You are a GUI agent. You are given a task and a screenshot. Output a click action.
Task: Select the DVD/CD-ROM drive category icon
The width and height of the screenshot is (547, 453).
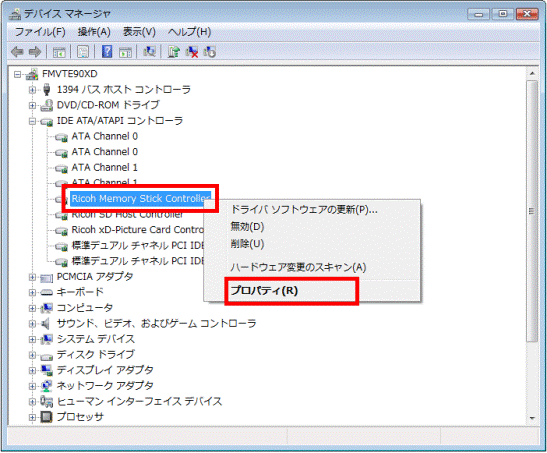[x=47, y=105]
